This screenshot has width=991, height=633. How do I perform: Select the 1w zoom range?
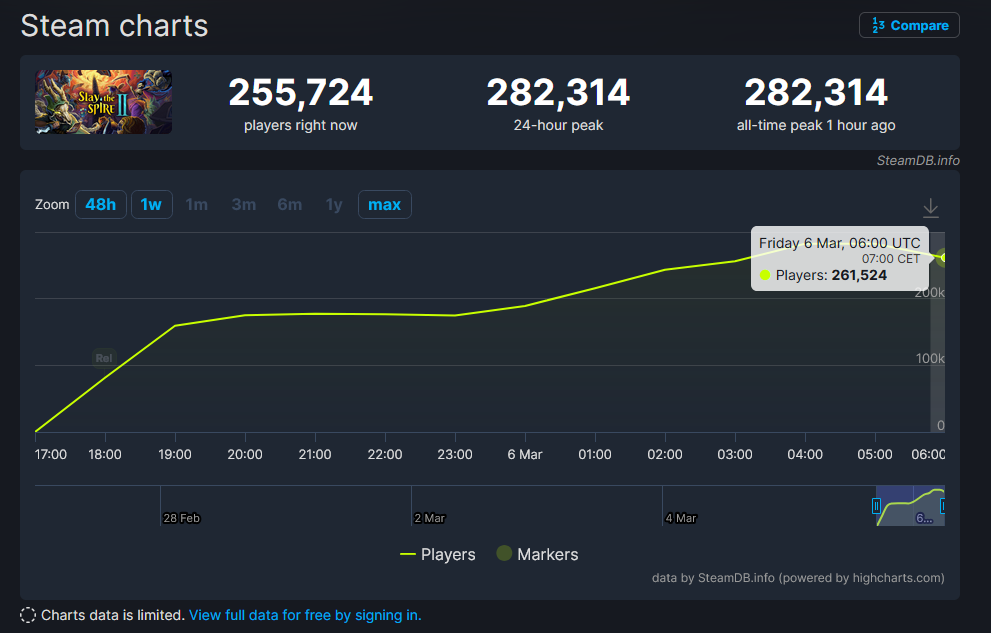tap(152, 205)
